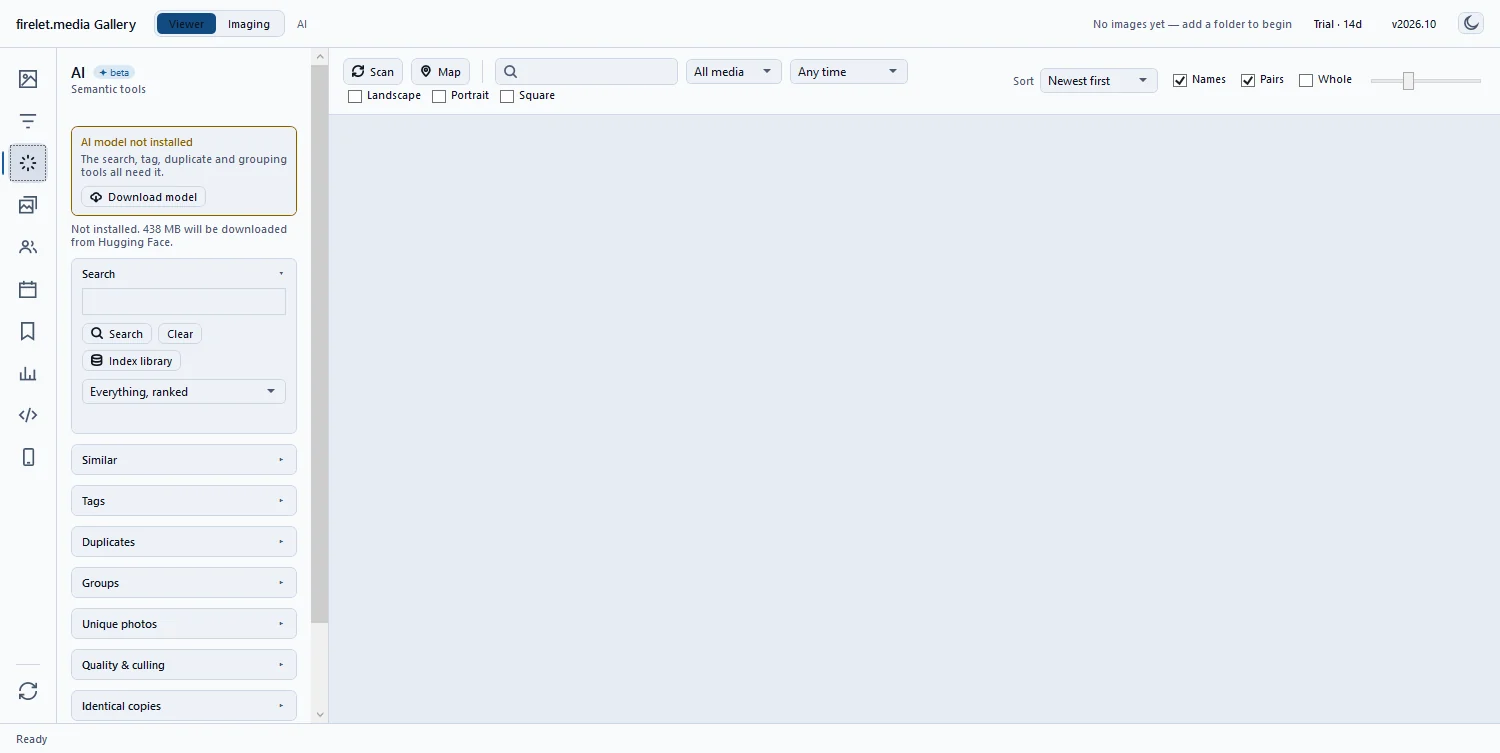Viewport: 1500px width, 753px height.
Task: Open the filter lines sidebar icon
Action: [x=28, y=121]
